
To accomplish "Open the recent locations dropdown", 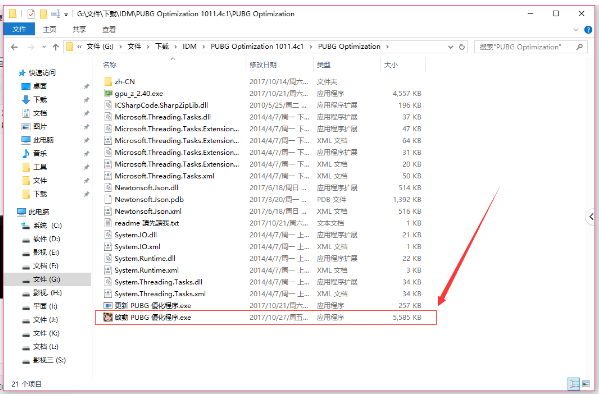I will [x=44, y=47].
